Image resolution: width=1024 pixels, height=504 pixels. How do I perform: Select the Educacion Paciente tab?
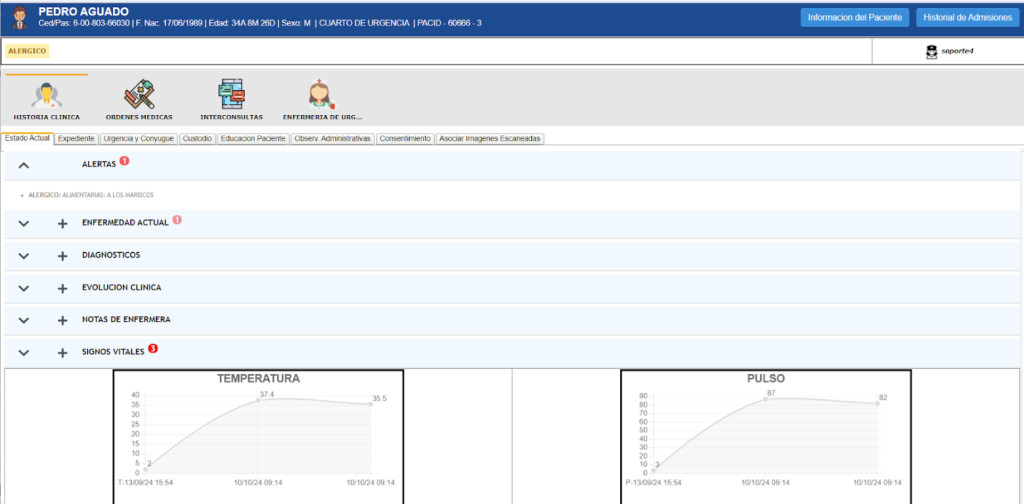click(x=253, y=139)
